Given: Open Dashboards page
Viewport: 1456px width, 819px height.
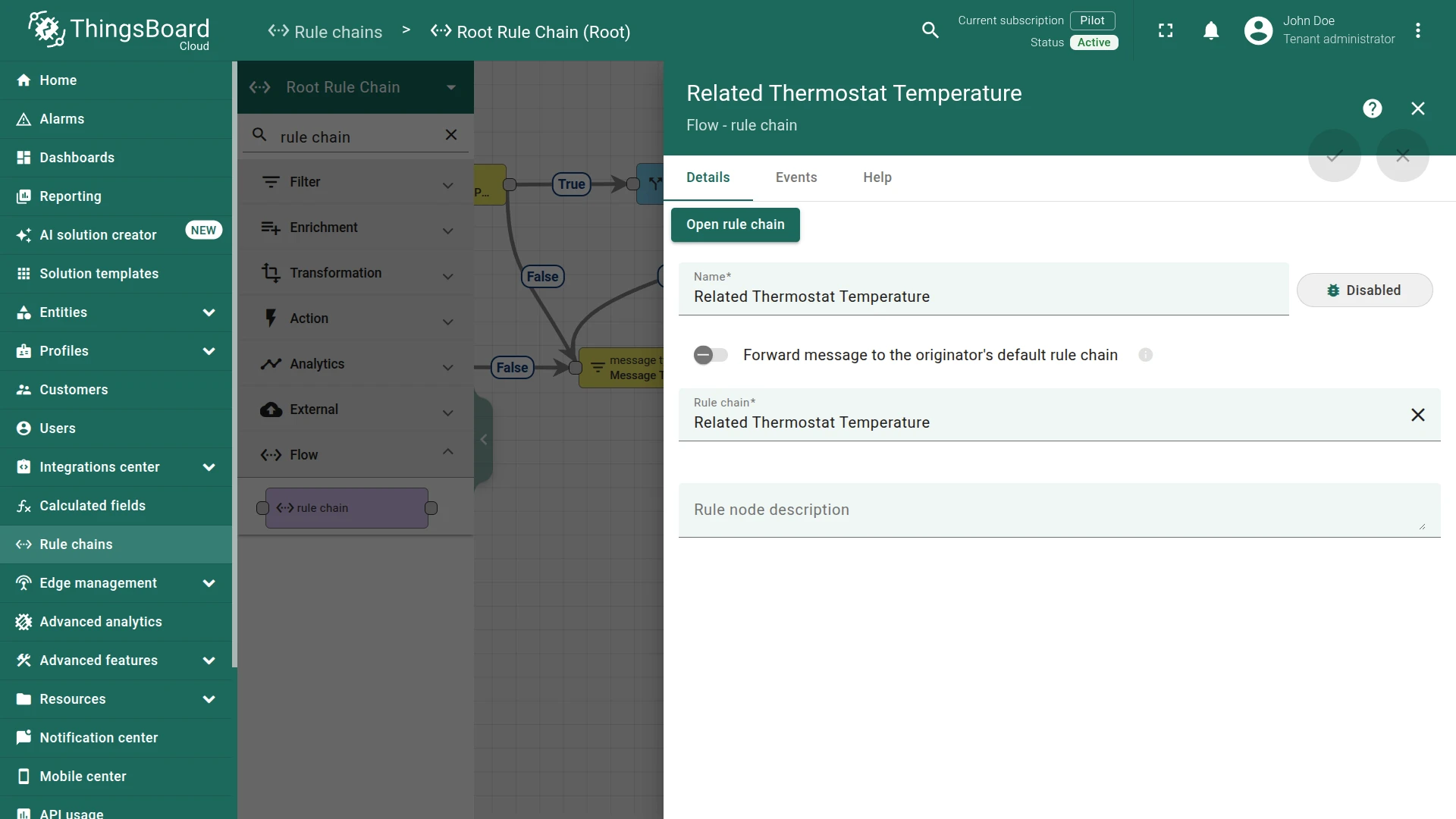Looking at the screenshot, I should (116, 158).
